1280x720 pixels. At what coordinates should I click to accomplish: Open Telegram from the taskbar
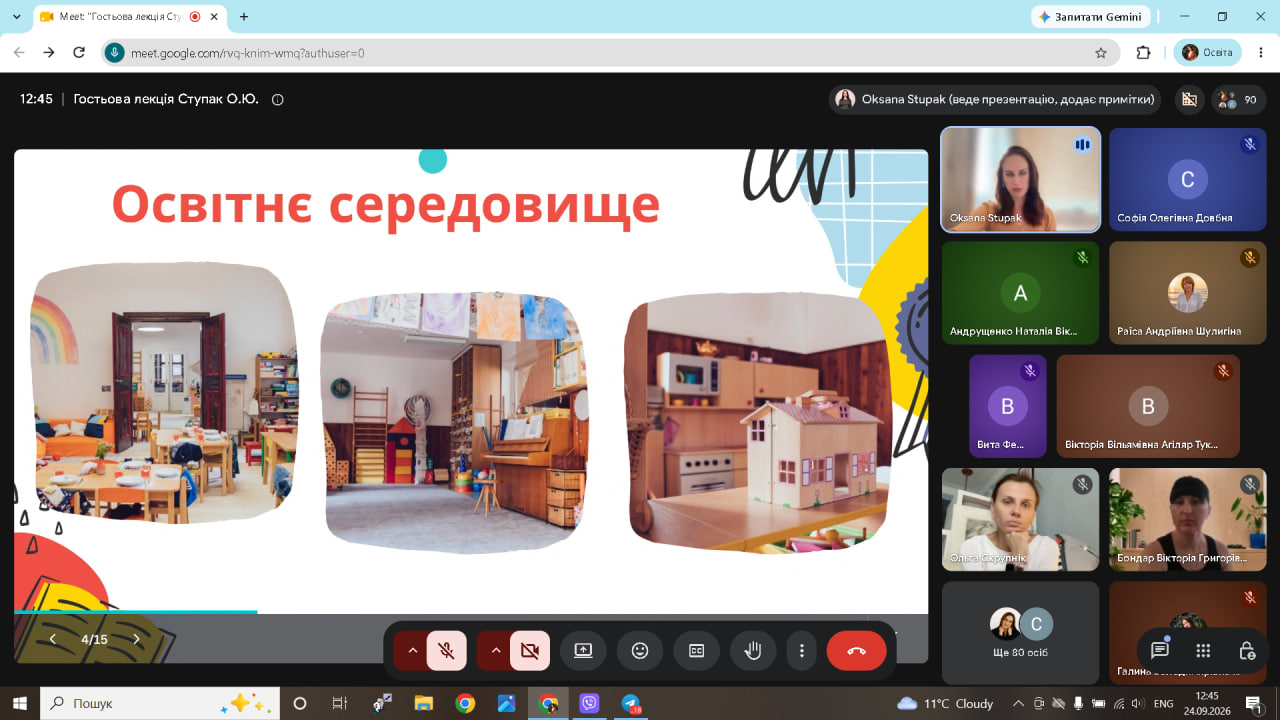[631, 704]
